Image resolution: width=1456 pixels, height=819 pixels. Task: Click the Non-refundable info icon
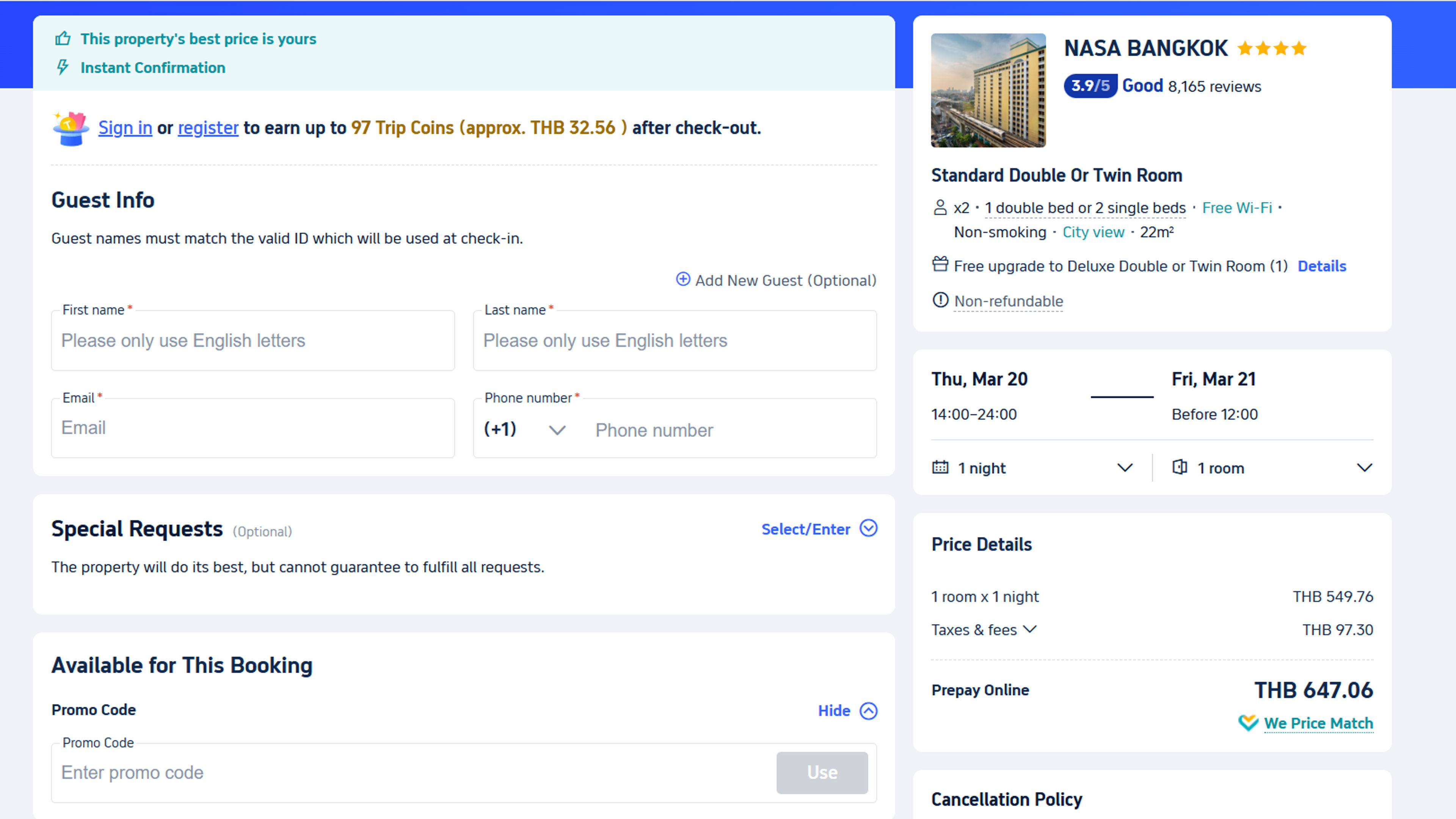pyautogui.click(x=940, y=300)
